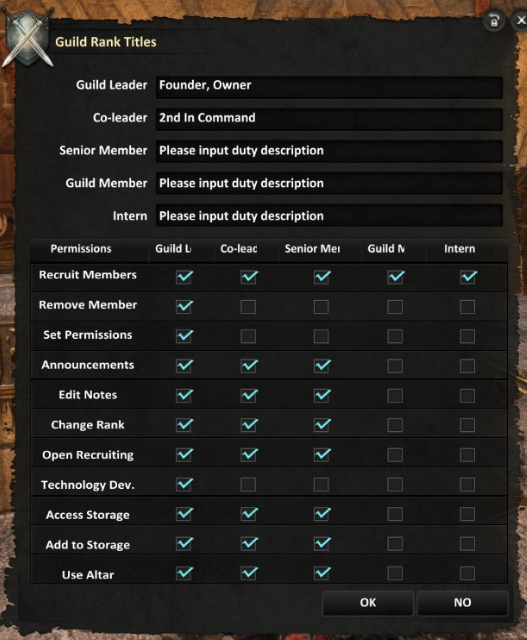Enable Use Altar for Intern

(x=467, y=573)
